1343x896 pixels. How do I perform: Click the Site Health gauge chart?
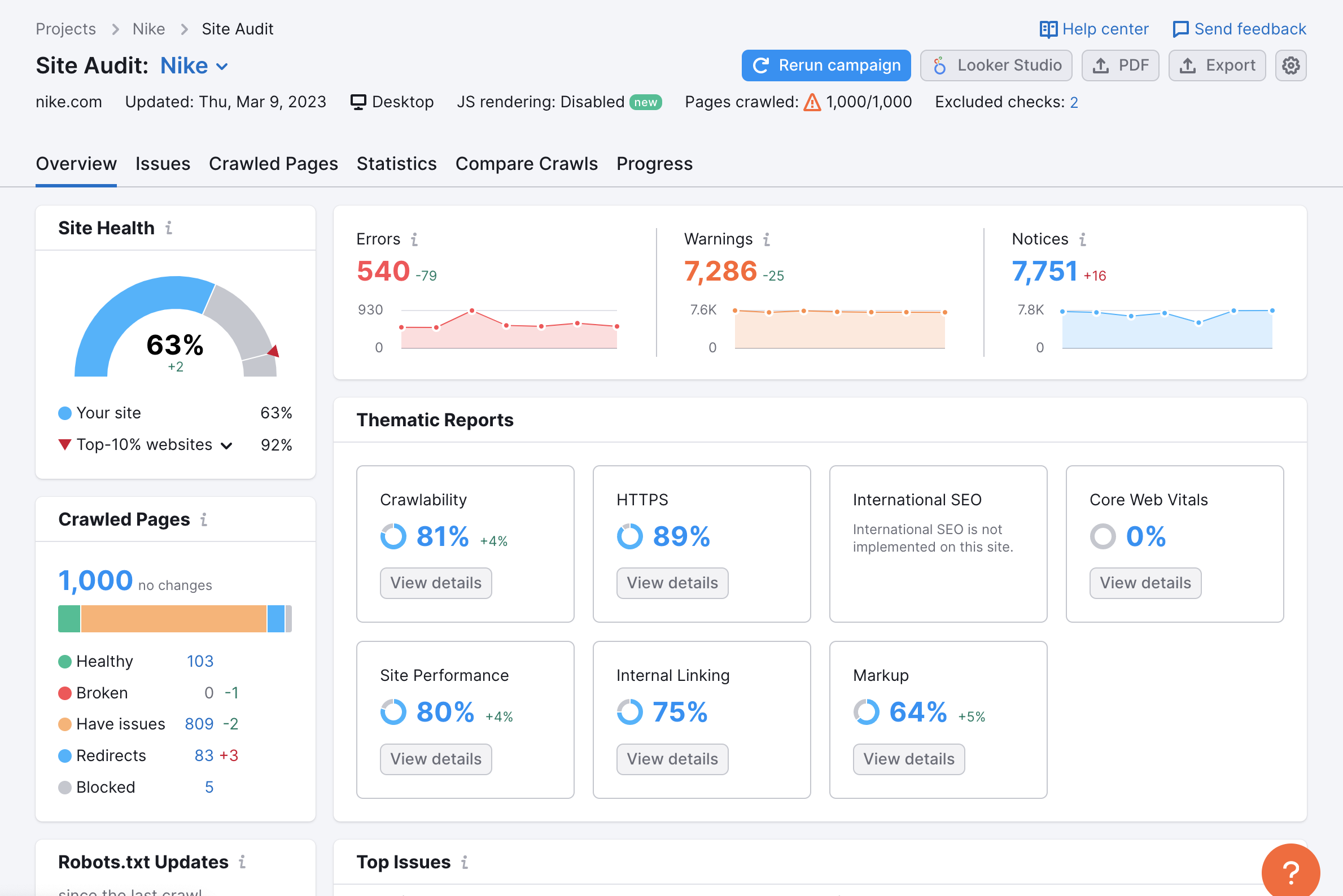pos(176,326)
